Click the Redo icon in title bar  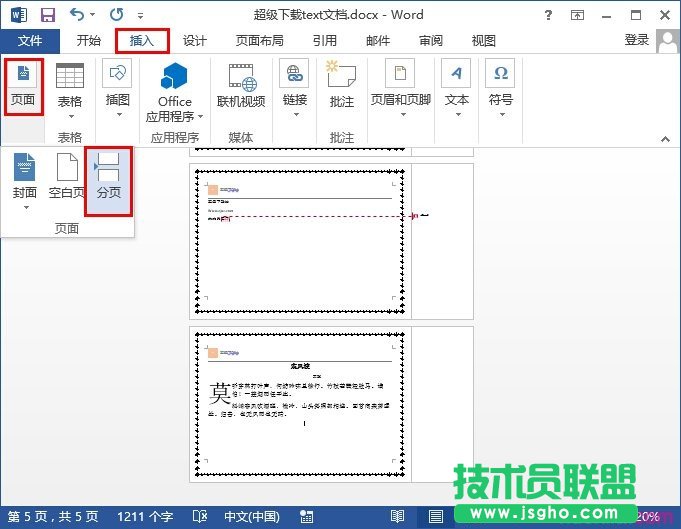point(116,15)
